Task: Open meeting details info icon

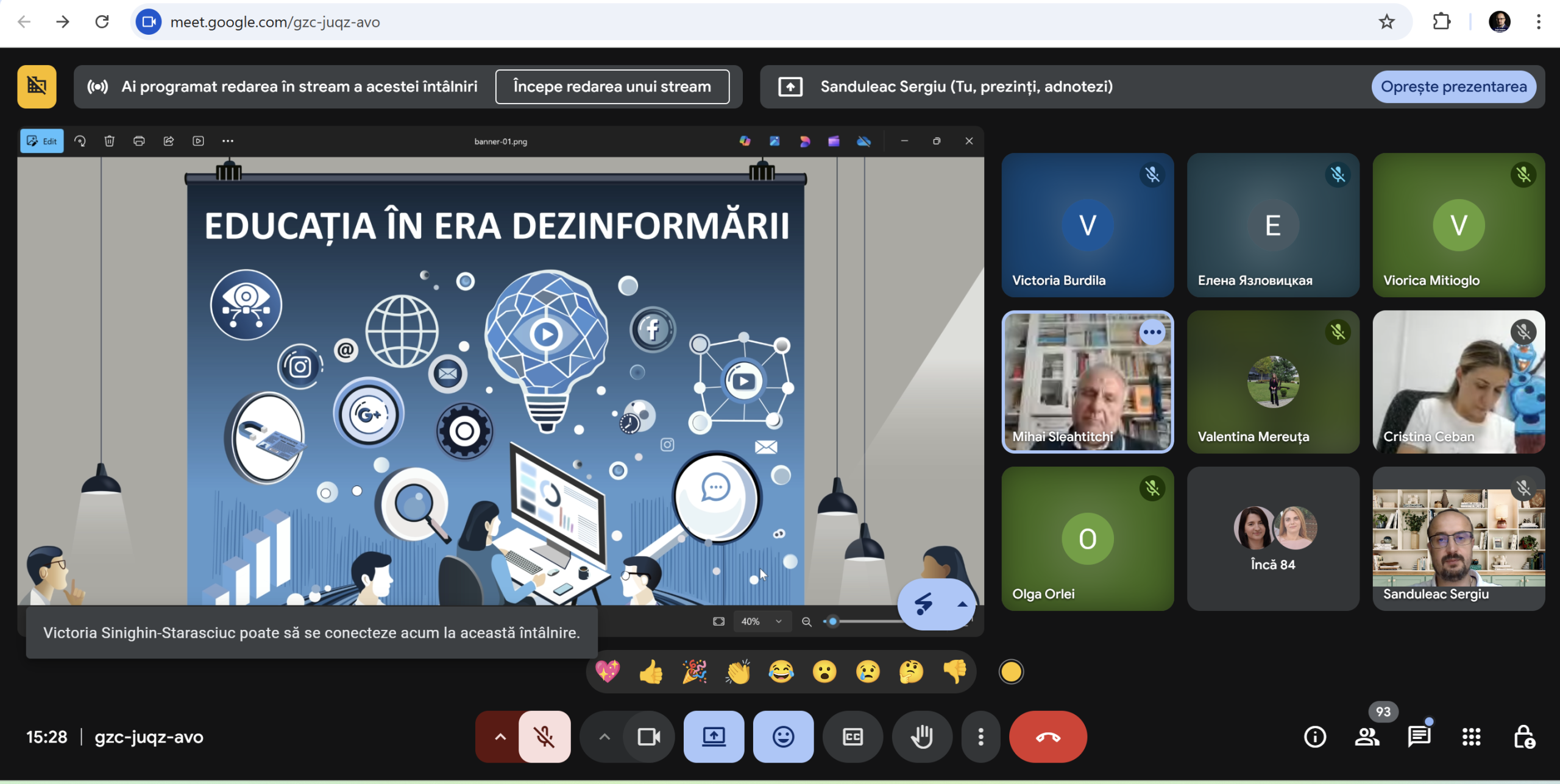Action: pyautogui.click(x=1314, y=736)
